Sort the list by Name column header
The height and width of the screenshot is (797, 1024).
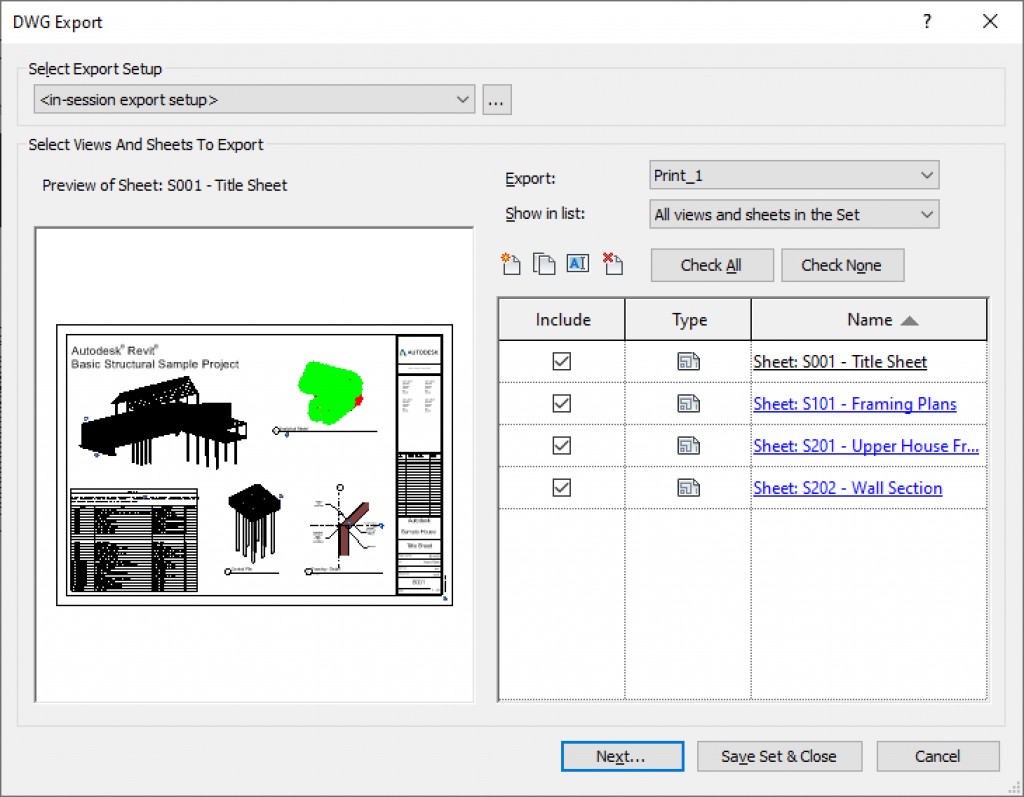pos(869,319)
